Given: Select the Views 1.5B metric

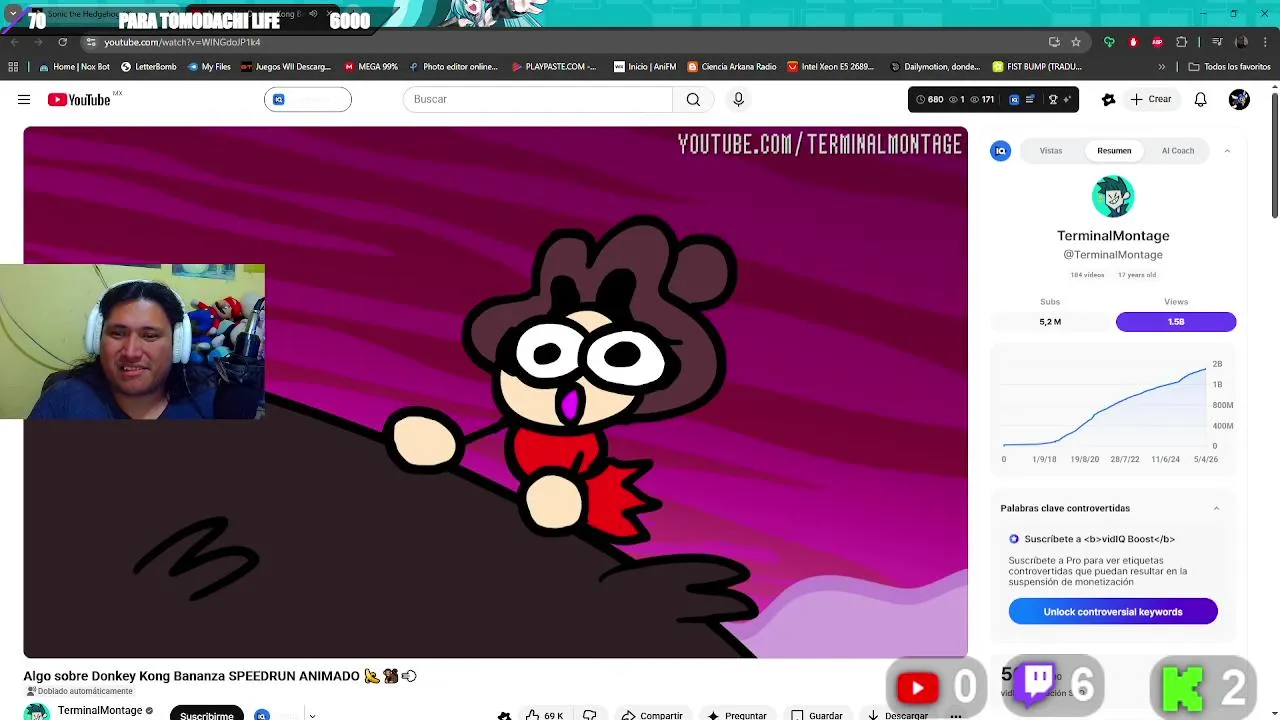Looking at the screenshot, I should tap(1176, 322).
